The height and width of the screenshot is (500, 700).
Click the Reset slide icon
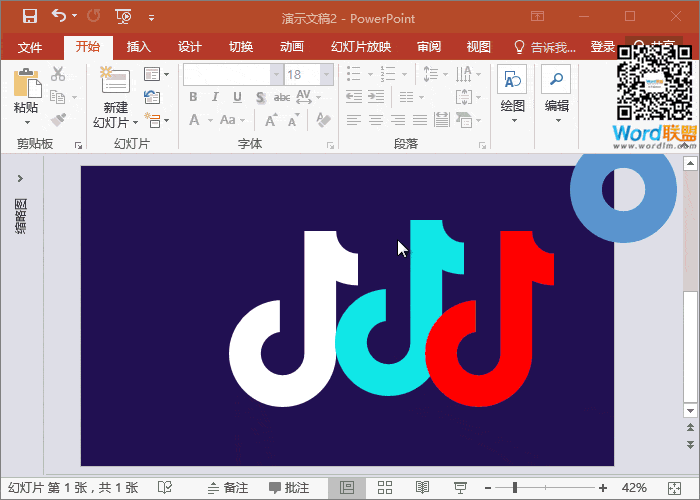coord(152,97)
